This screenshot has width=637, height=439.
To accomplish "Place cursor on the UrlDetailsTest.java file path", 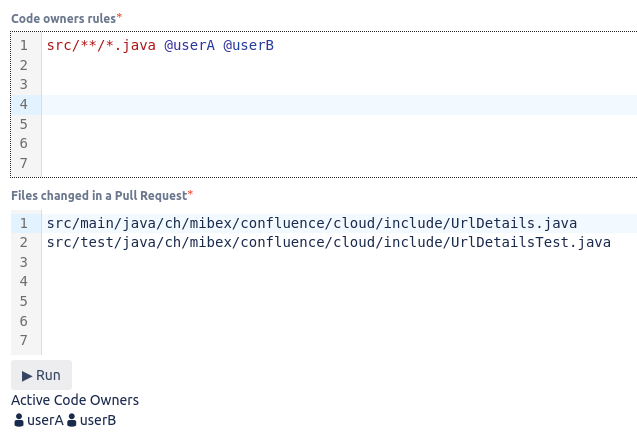I will pyautogui.click(x=328, y=242).
